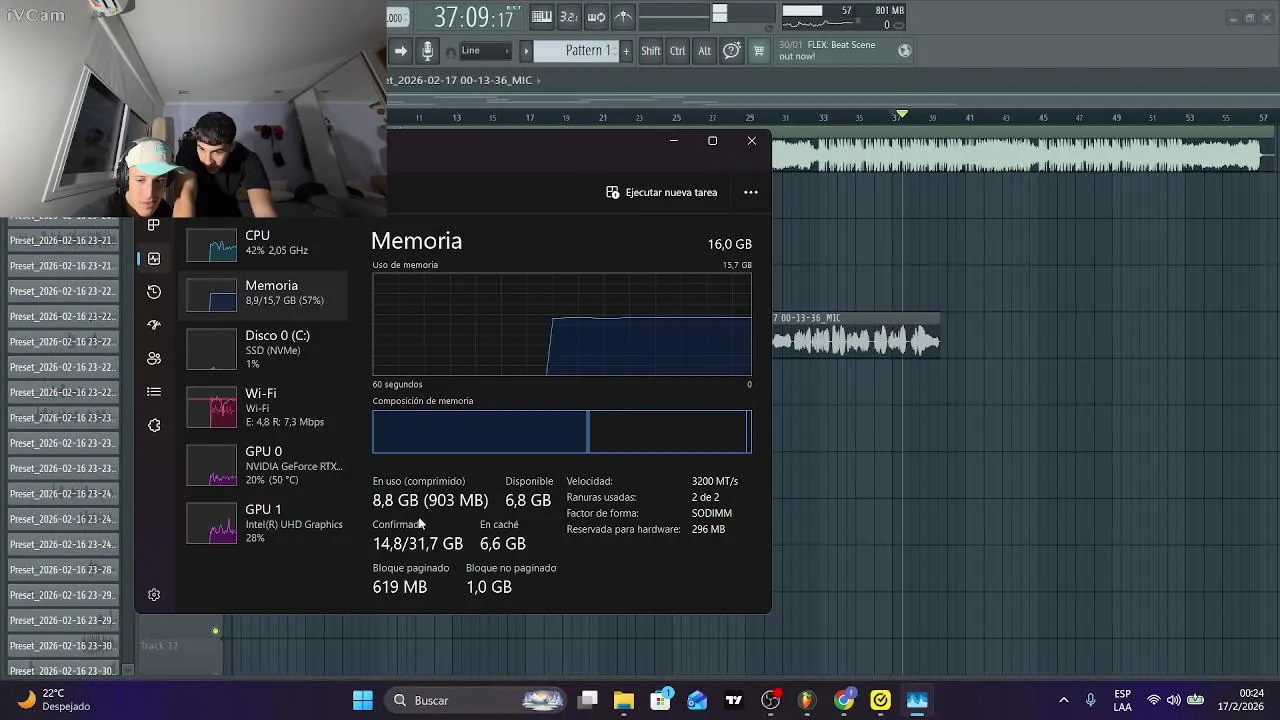The width and height of the screenshot is (1280, 720).
Task: Open the weather widget showing 22°C Despejado
Action: [x=55, y=700]
